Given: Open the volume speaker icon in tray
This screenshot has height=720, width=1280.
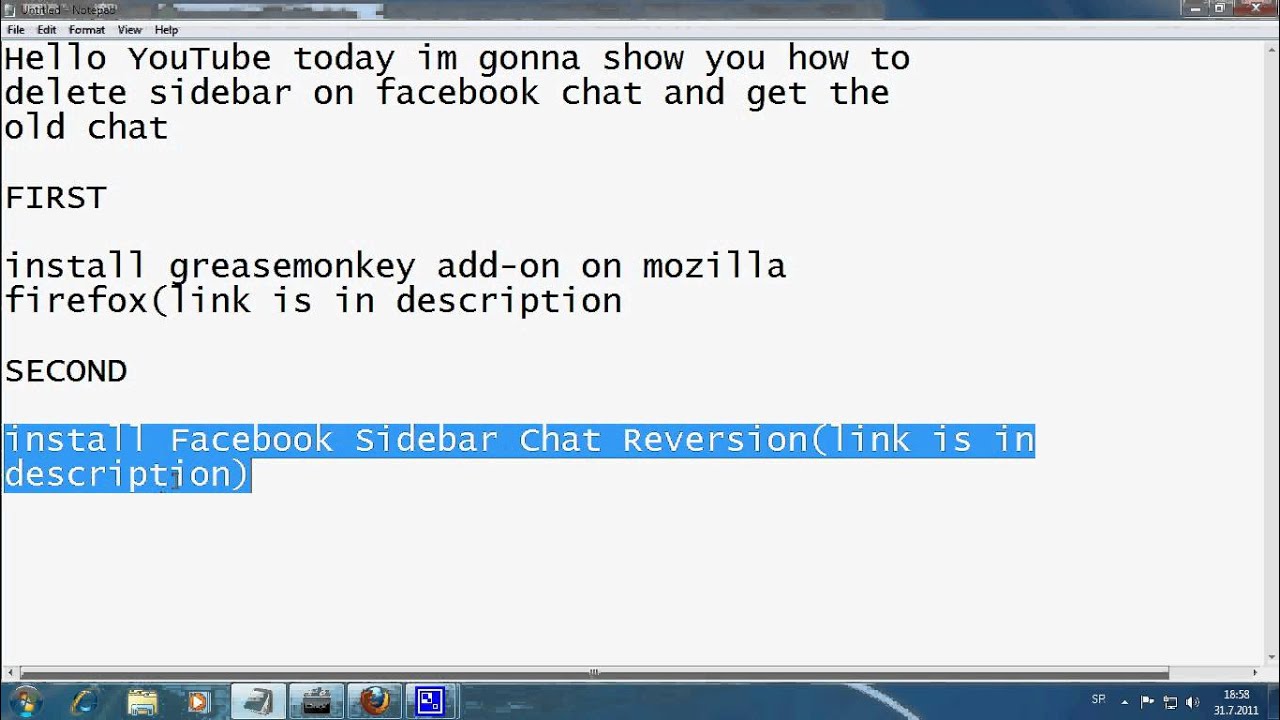Looking at the screenshot, I should click(1193, 702).
